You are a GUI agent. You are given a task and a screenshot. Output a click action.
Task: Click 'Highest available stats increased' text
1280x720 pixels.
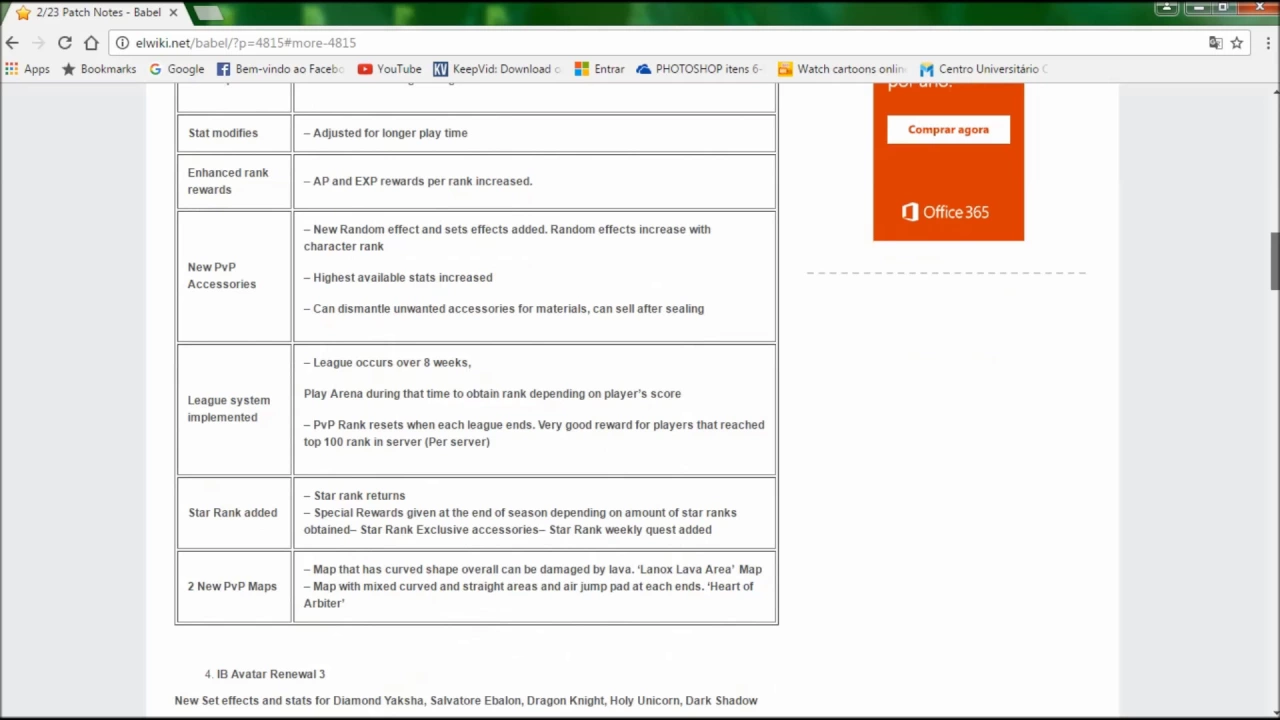click(402, 277)
